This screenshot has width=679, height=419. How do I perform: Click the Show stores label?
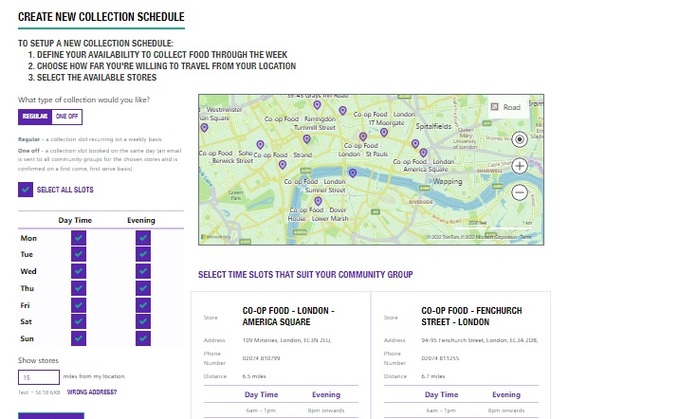(38, 360)
